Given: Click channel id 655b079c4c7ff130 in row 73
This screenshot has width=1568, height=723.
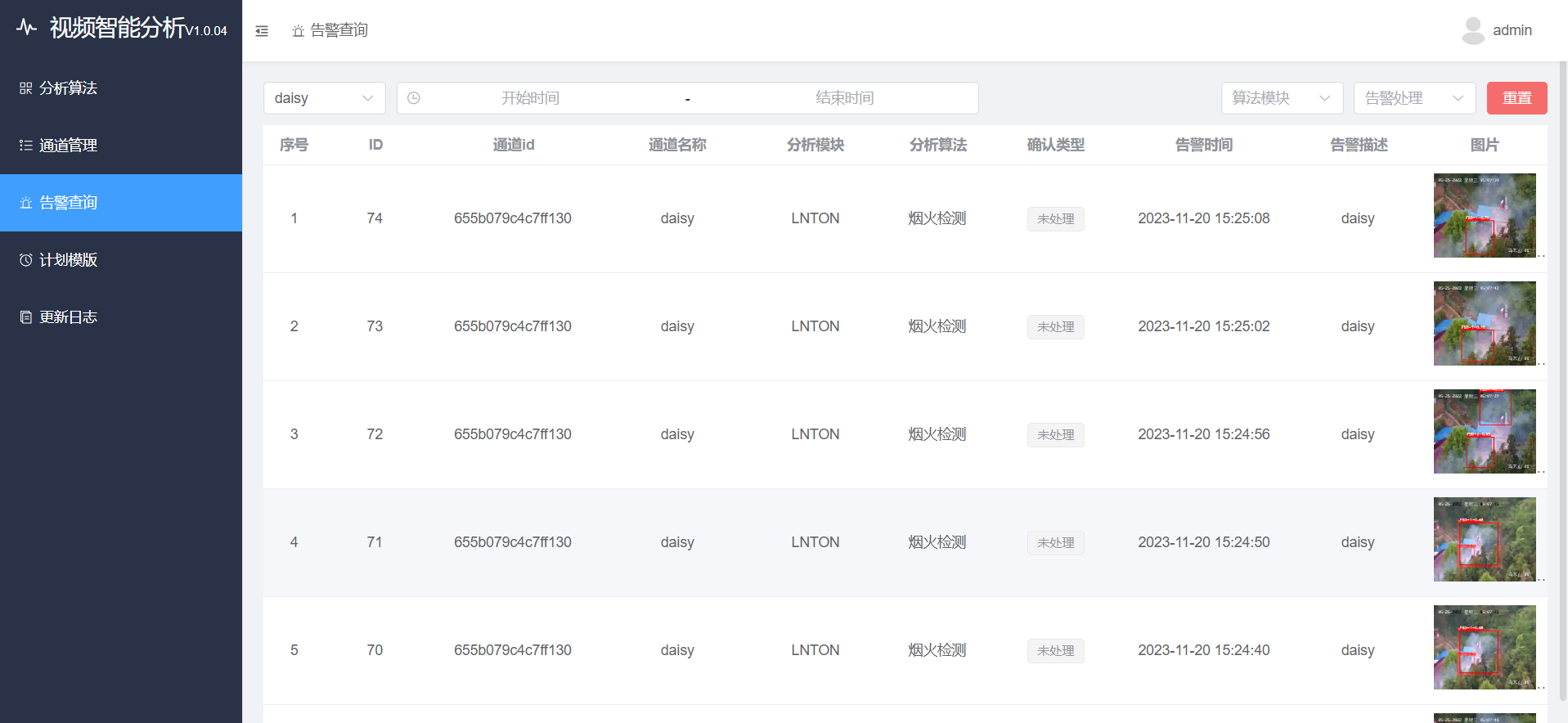Looking at the screenshot, I should click(x=513, y=326).
